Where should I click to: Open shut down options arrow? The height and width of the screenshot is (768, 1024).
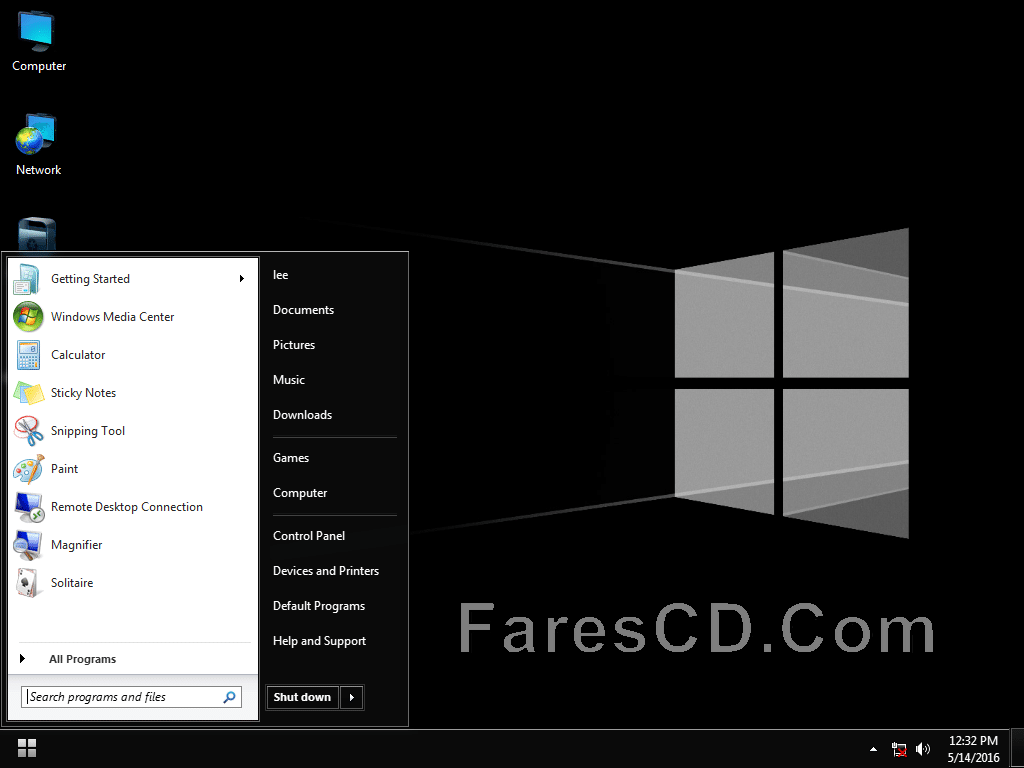pos(351,697)
